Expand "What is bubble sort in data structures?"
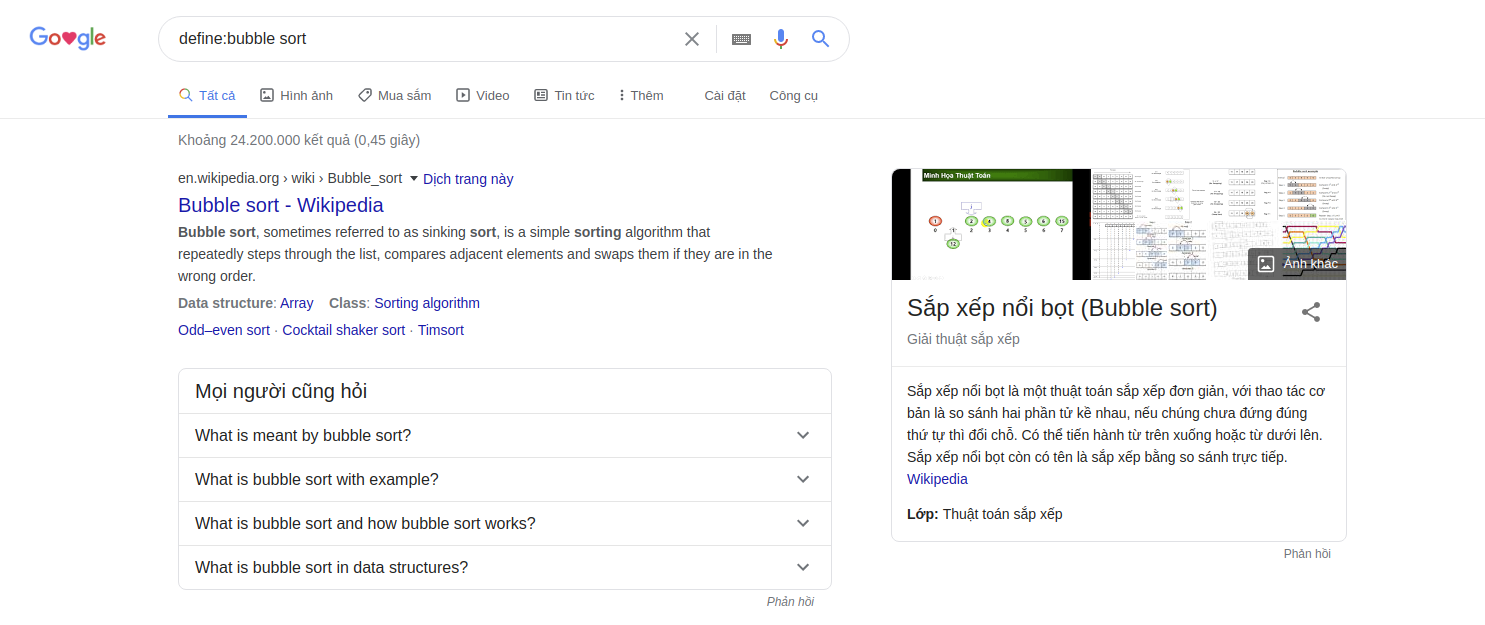The image size is (1485, 625). coord(802,568)
